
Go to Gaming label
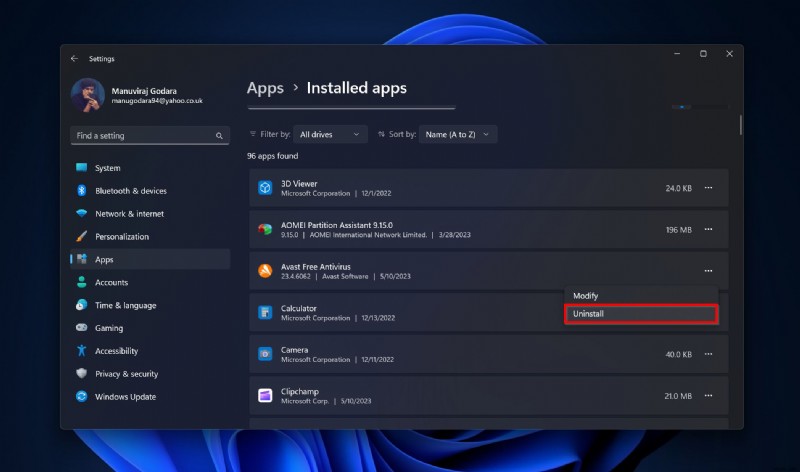tap(109, 328)
